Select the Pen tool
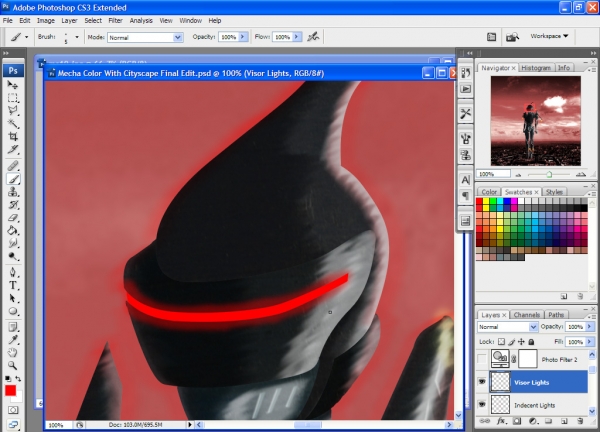This screenshot has width=600, height=432. click(x=13, y=272)
